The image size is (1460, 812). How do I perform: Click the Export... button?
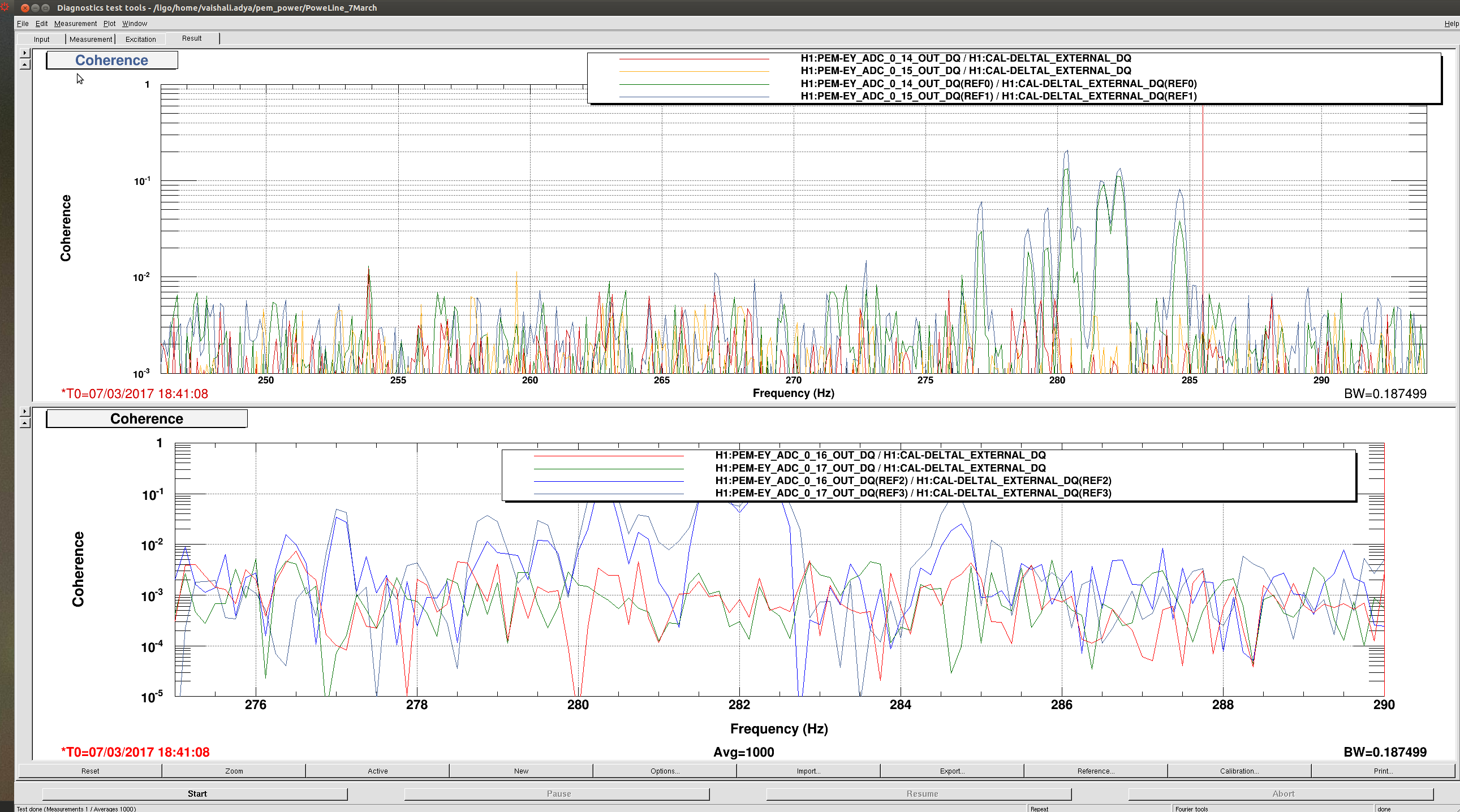point(952,771)
